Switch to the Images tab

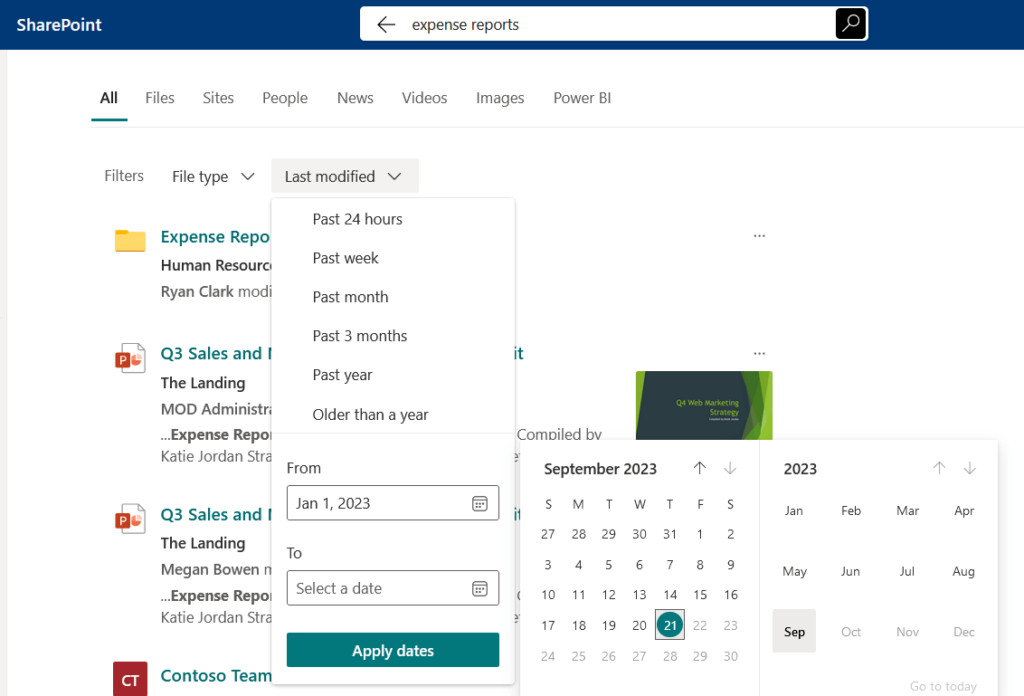pos(500,98)
